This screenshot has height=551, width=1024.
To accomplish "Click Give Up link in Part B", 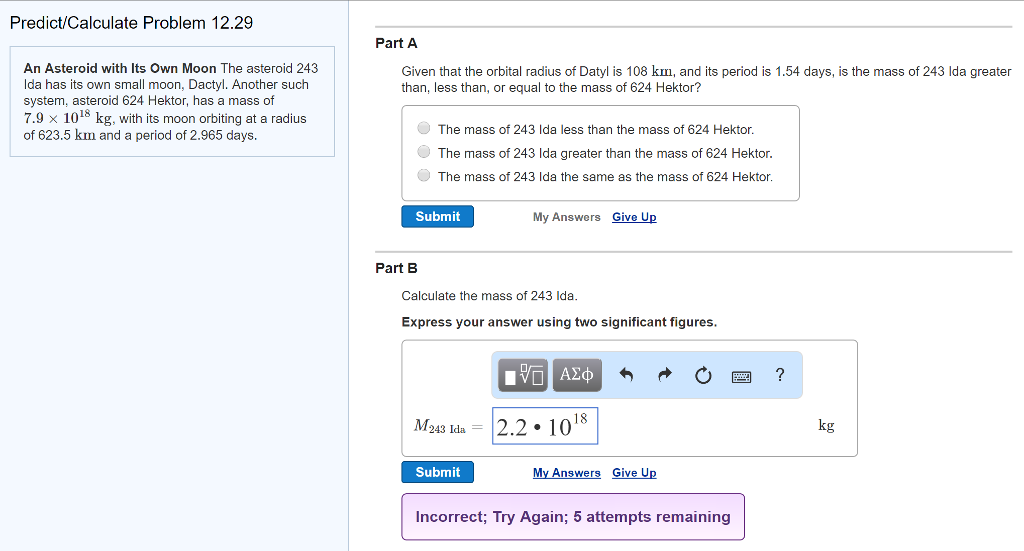I will coord(634,473).
